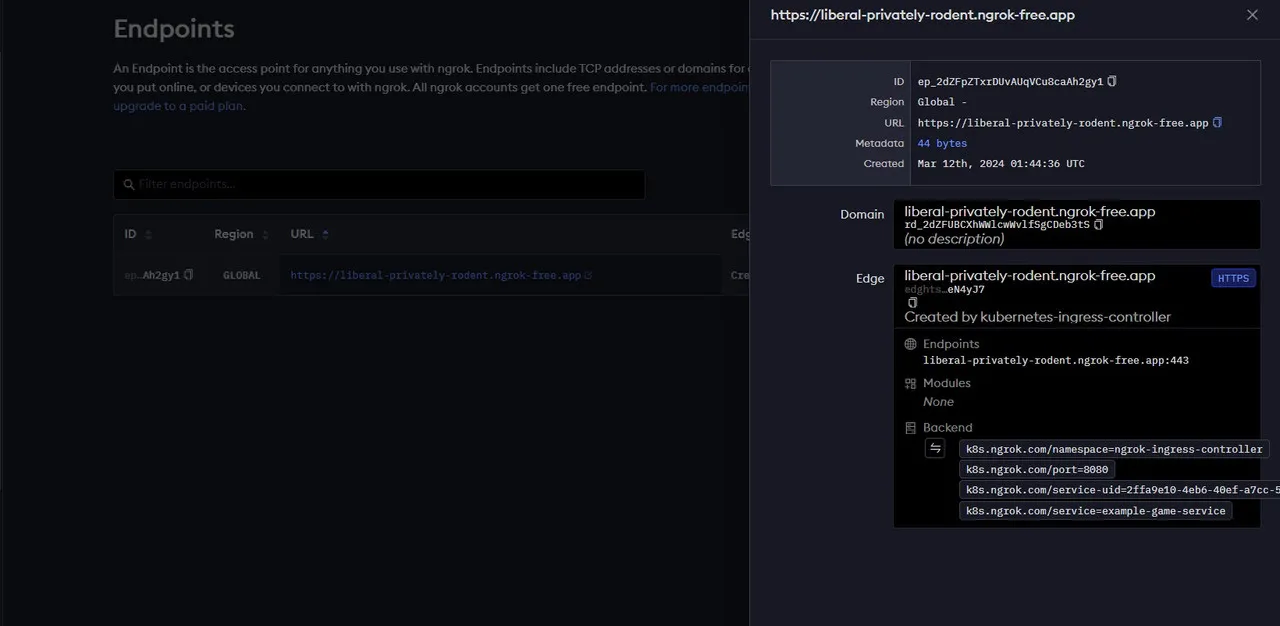Click the GLOBAL region cell

[x=241, y=275]
